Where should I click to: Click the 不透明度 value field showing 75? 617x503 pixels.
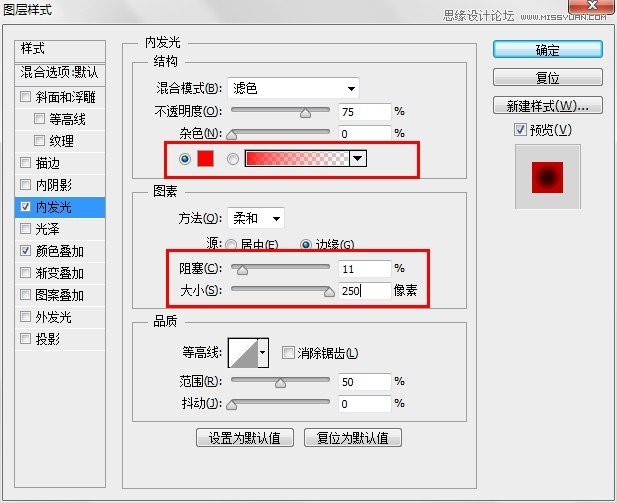click(x=364, y=112)
